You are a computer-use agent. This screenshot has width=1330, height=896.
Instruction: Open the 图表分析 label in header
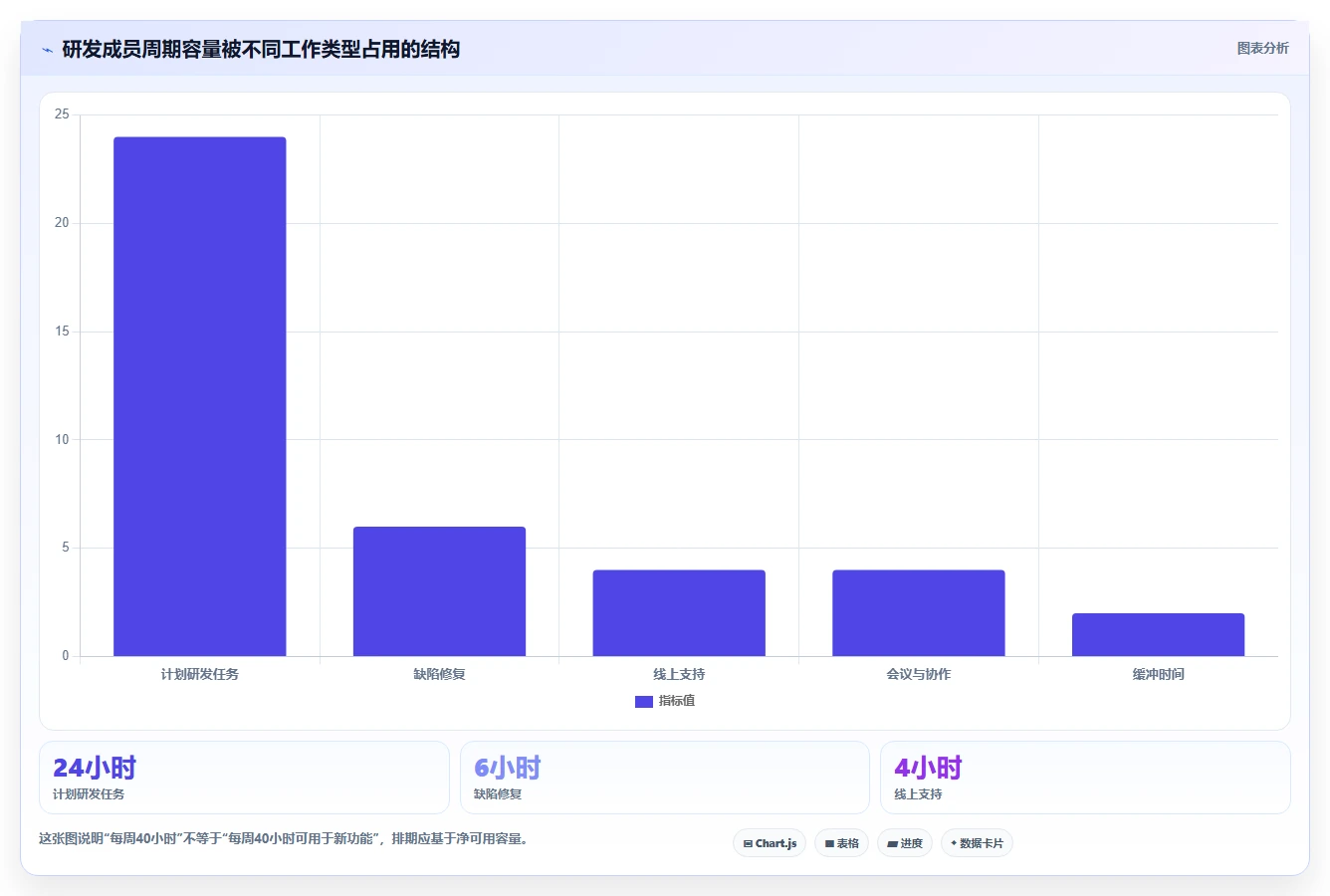1262,48
